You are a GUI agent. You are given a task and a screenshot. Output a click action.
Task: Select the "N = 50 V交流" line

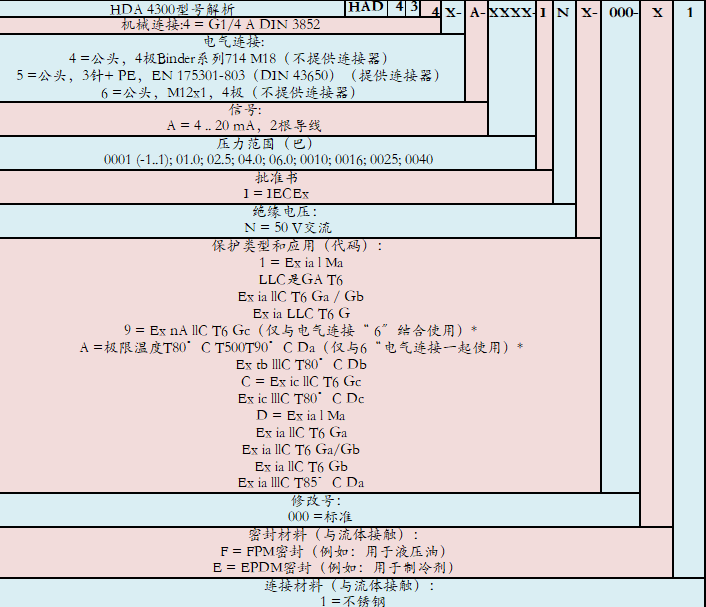(287, 228)
